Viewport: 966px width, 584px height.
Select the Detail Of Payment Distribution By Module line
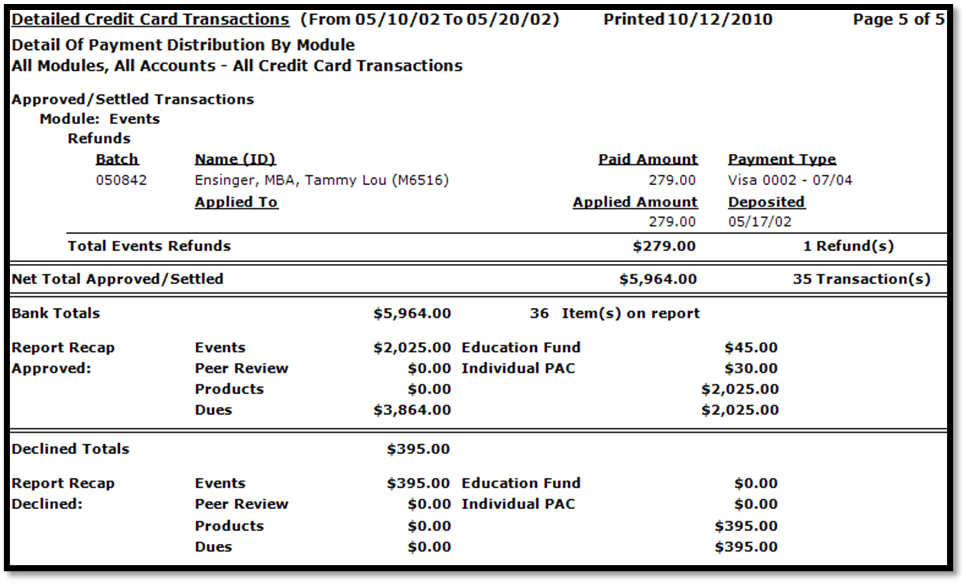coord(183,45)
